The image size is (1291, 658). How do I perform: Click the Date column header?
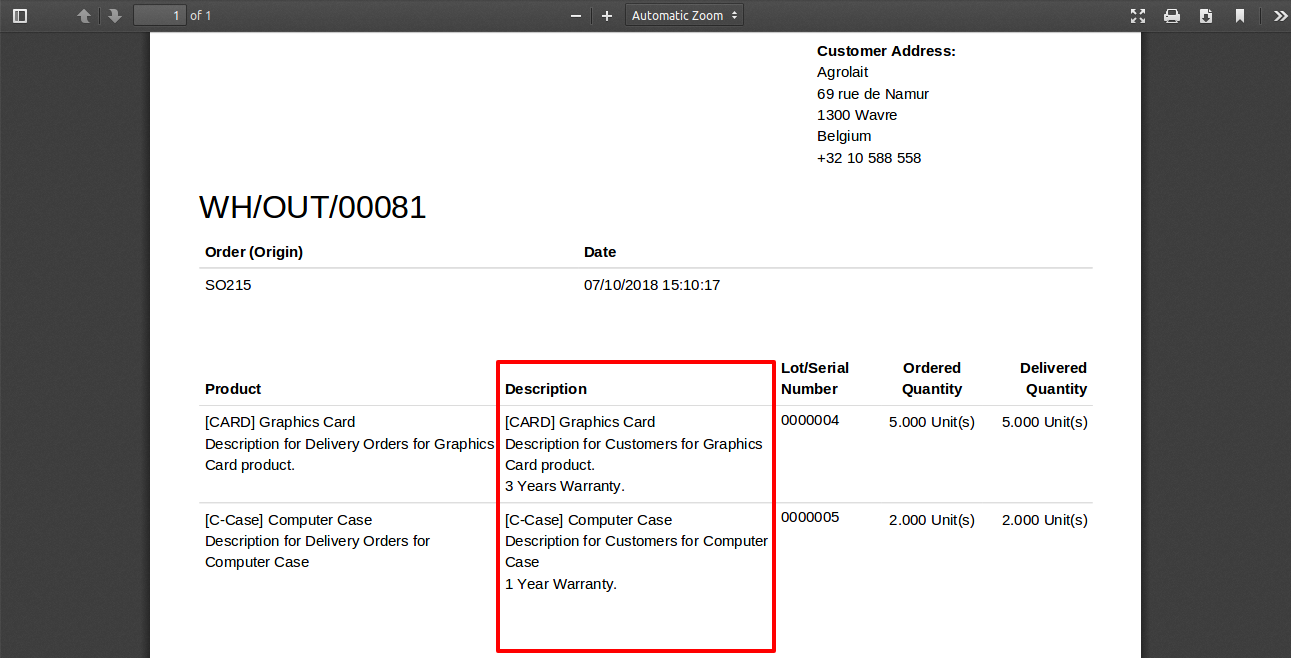[x=600, y=252]
